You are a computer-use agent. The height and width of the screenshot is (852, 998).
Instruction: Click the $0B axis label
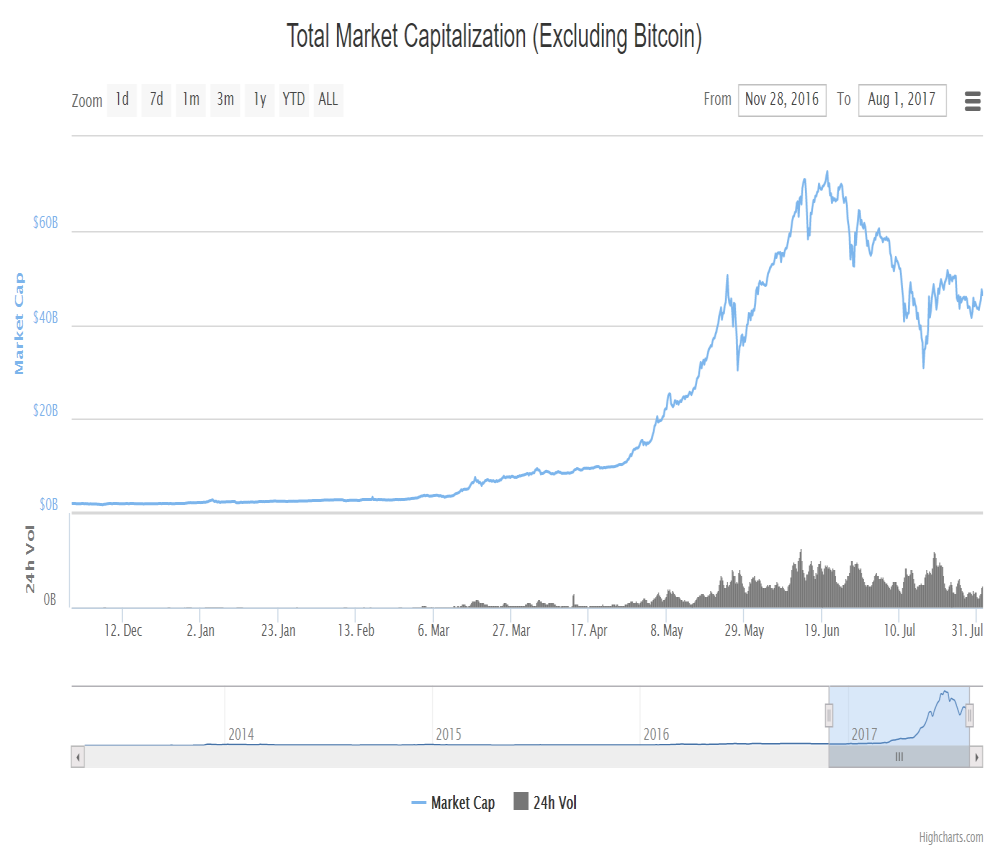(48, 505)
